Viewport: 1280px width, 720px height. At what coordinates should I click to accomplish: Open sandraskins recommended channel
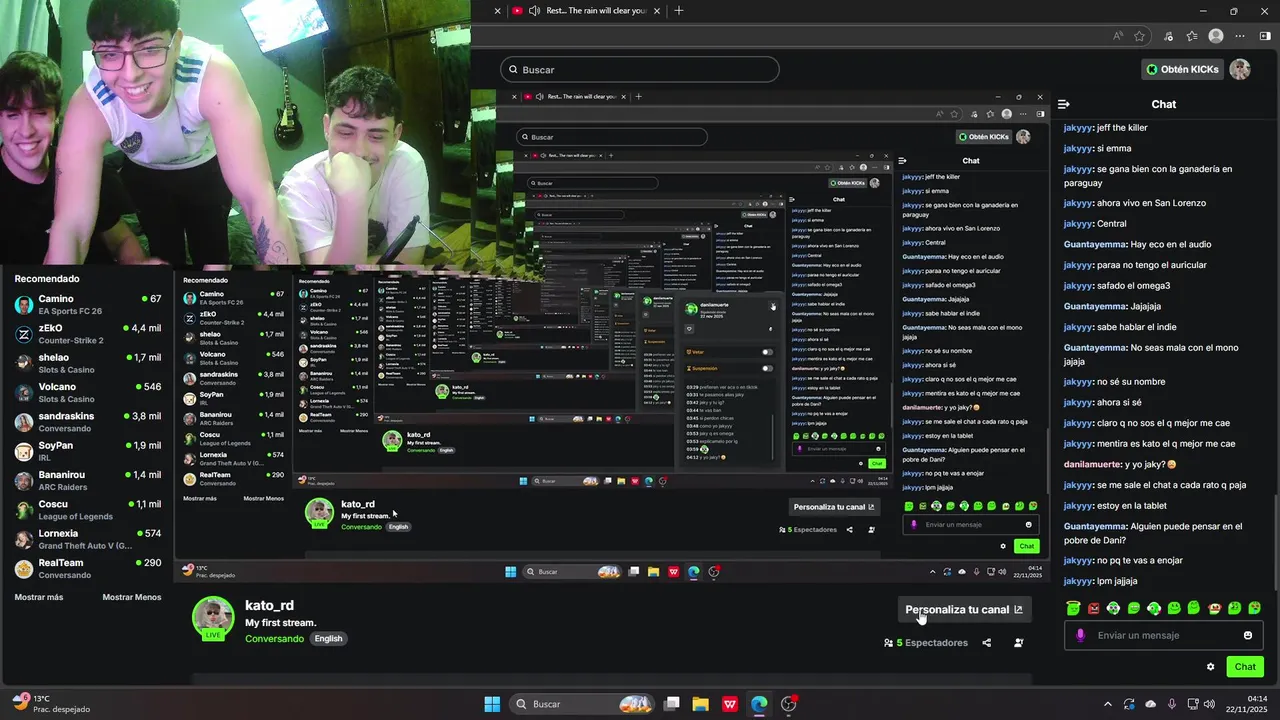coord(88,422)
